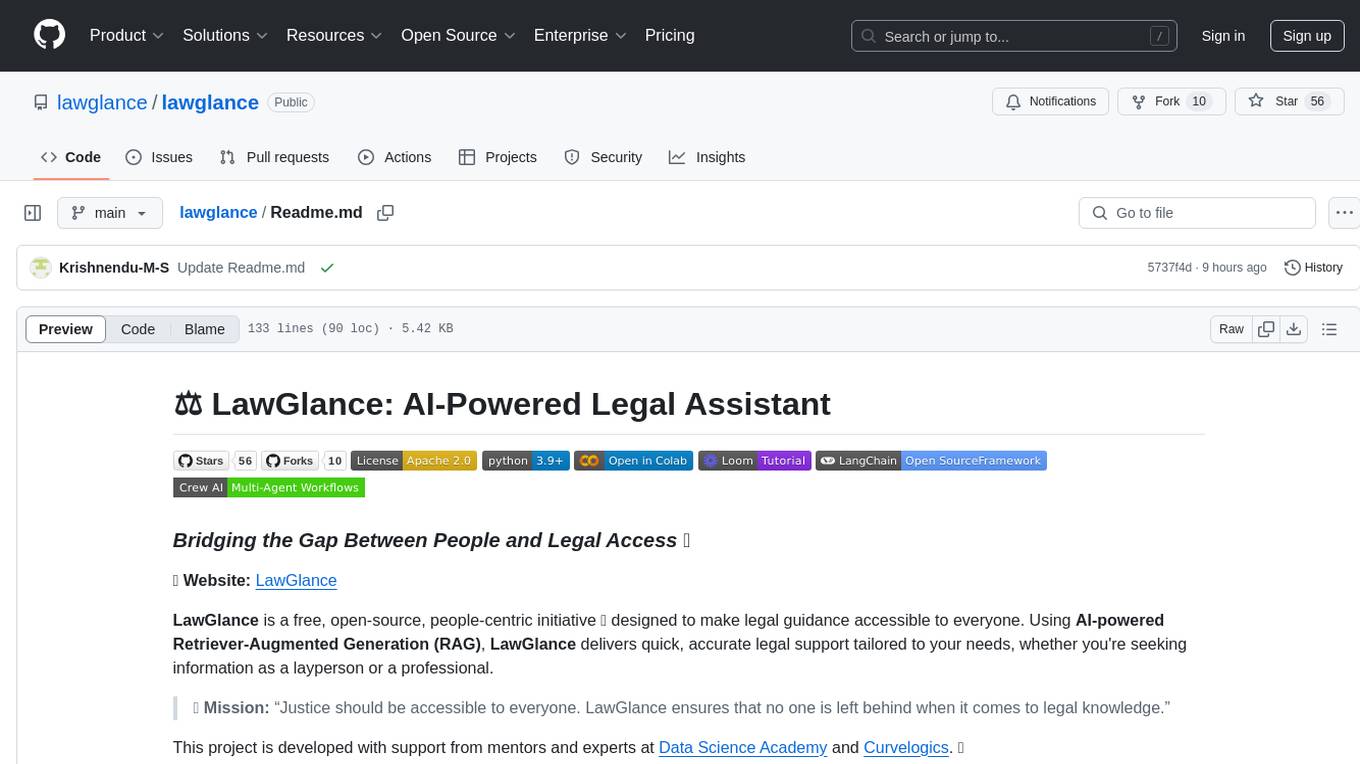Open the lawglance owner link
Image resolution: width=1360 pixels, height=764 pixels.
[102, 102]
